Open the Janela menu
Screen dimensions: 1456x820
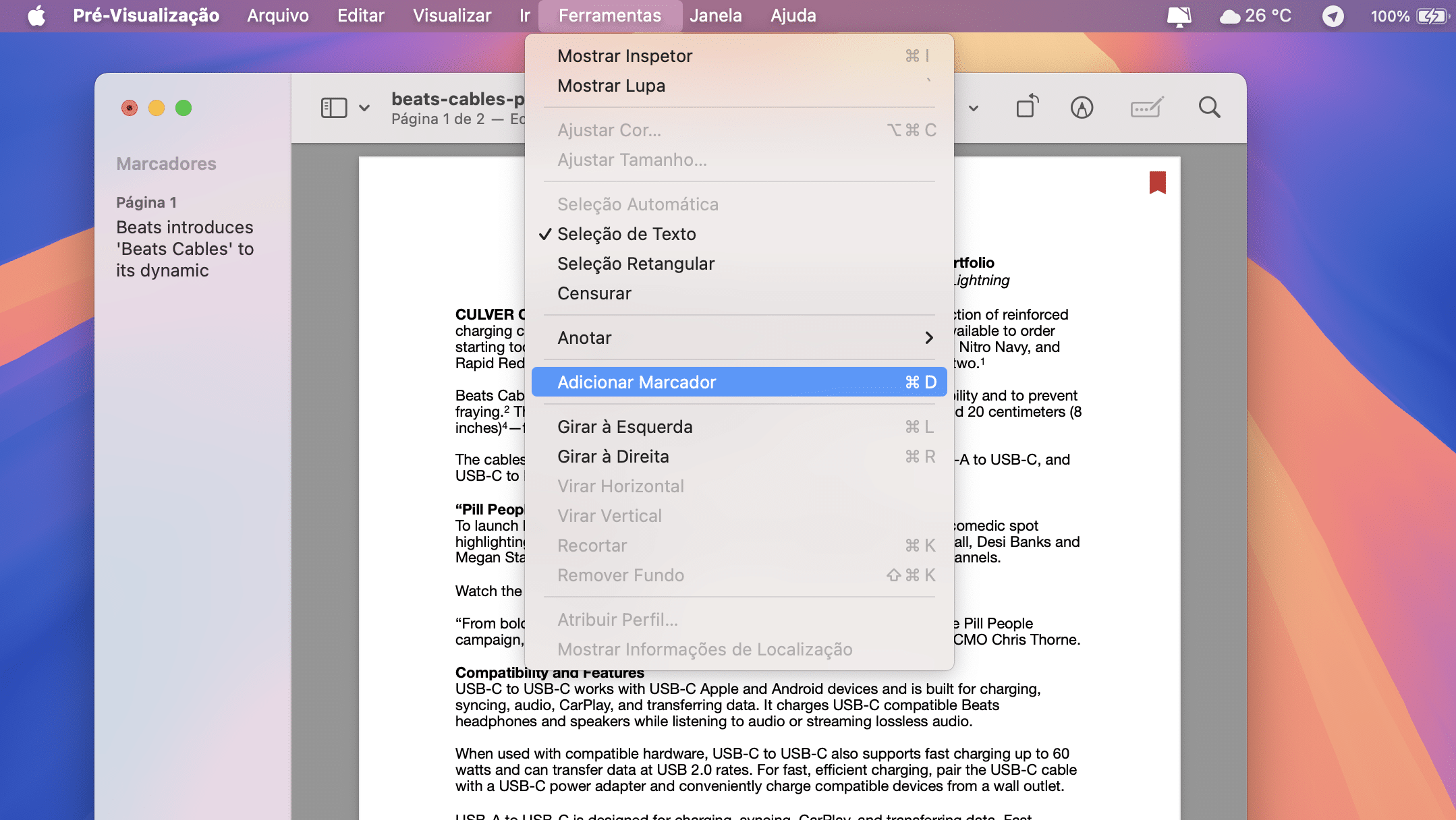coord(716,16)
